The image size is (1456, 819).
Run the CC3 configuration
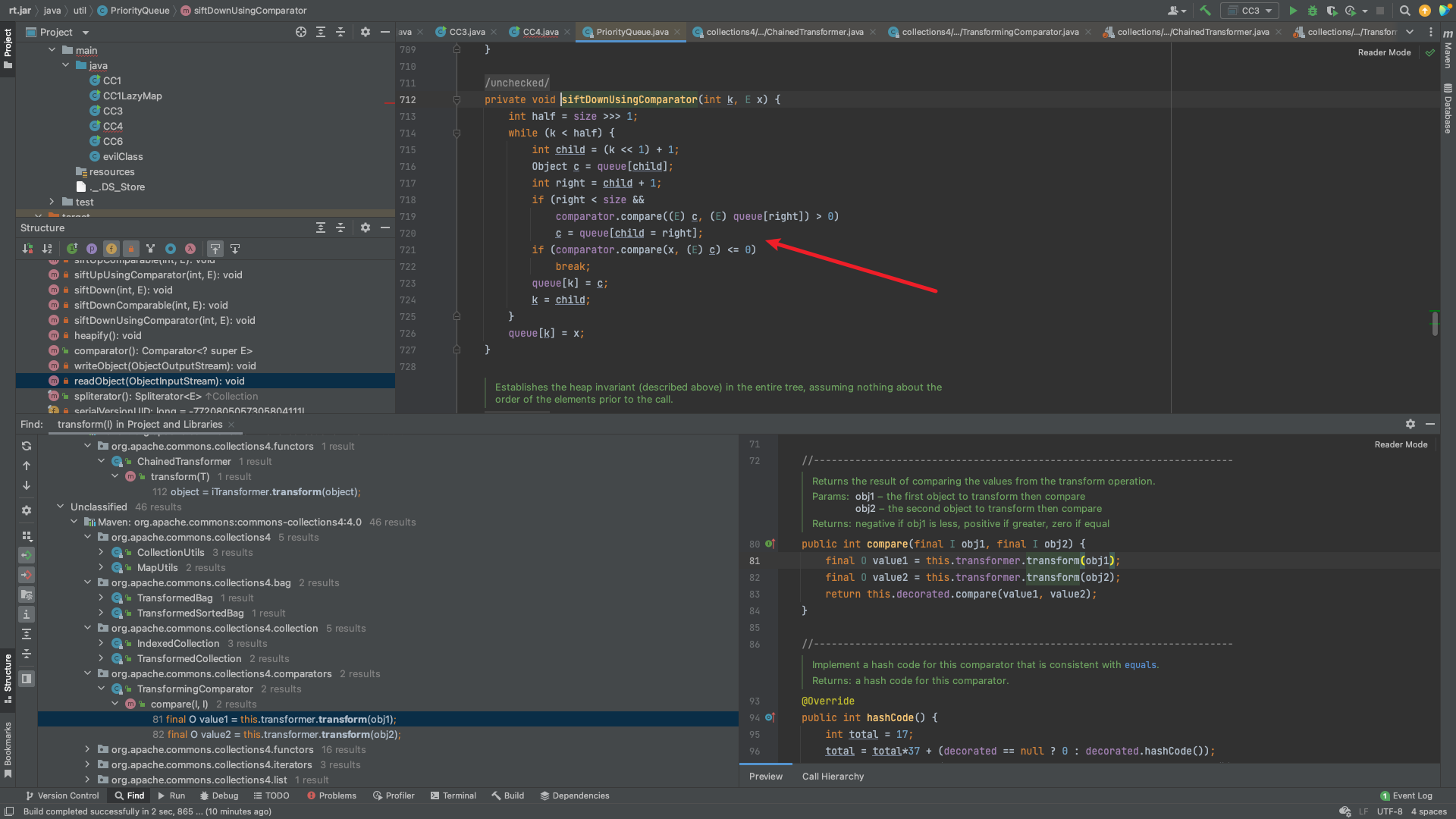tap(1293, 11)
